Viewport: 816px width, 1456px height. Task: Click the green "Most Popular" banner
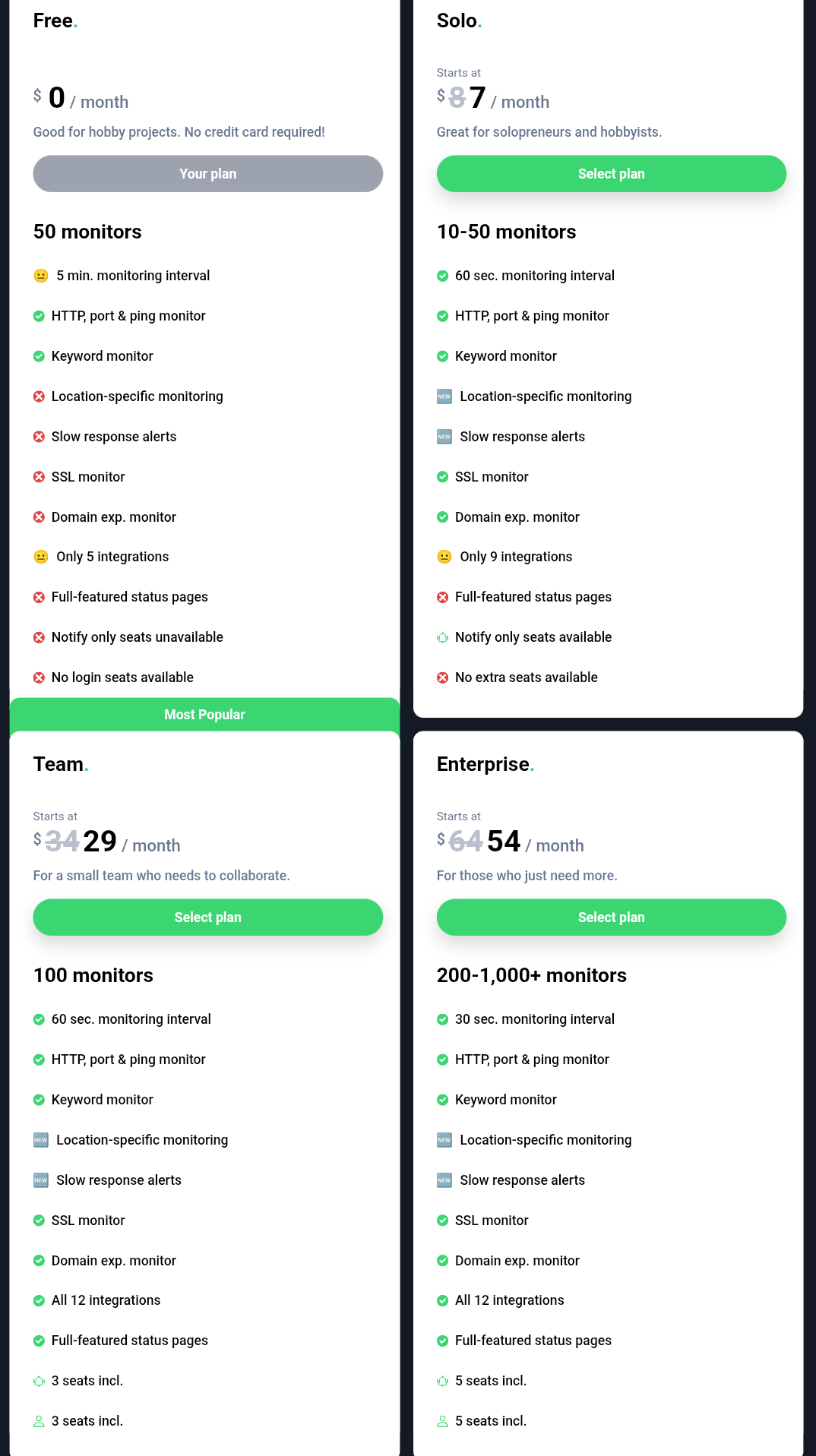click(x=204, y=715)
